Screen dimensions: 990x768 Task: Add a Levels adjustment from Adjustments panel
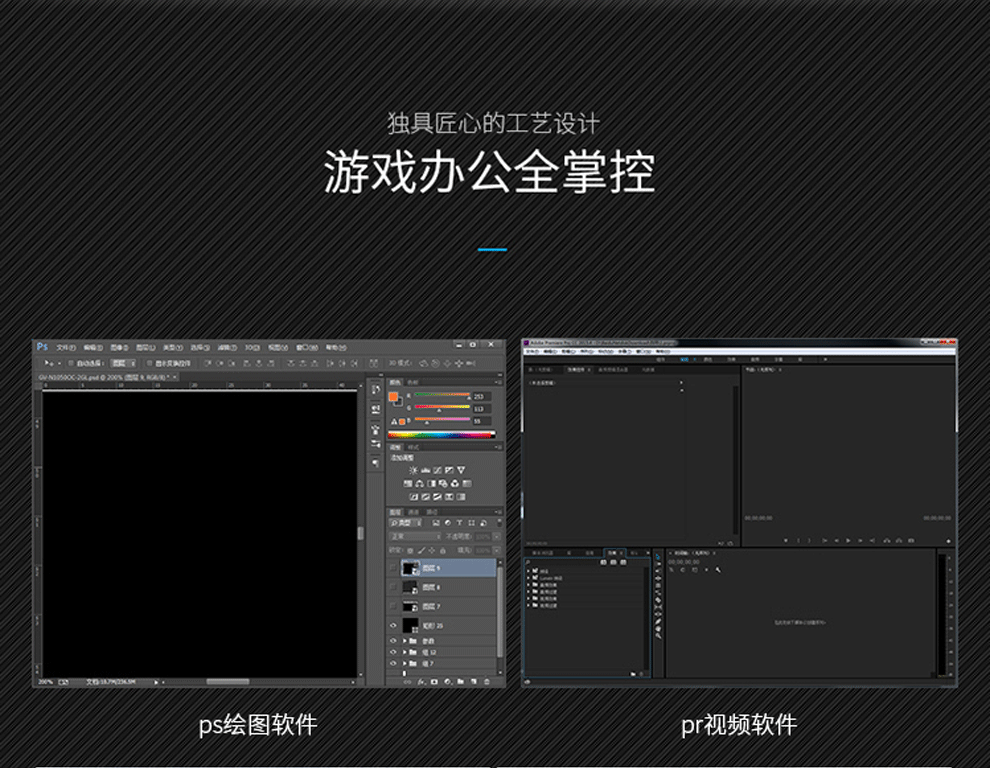pos(426,471)
